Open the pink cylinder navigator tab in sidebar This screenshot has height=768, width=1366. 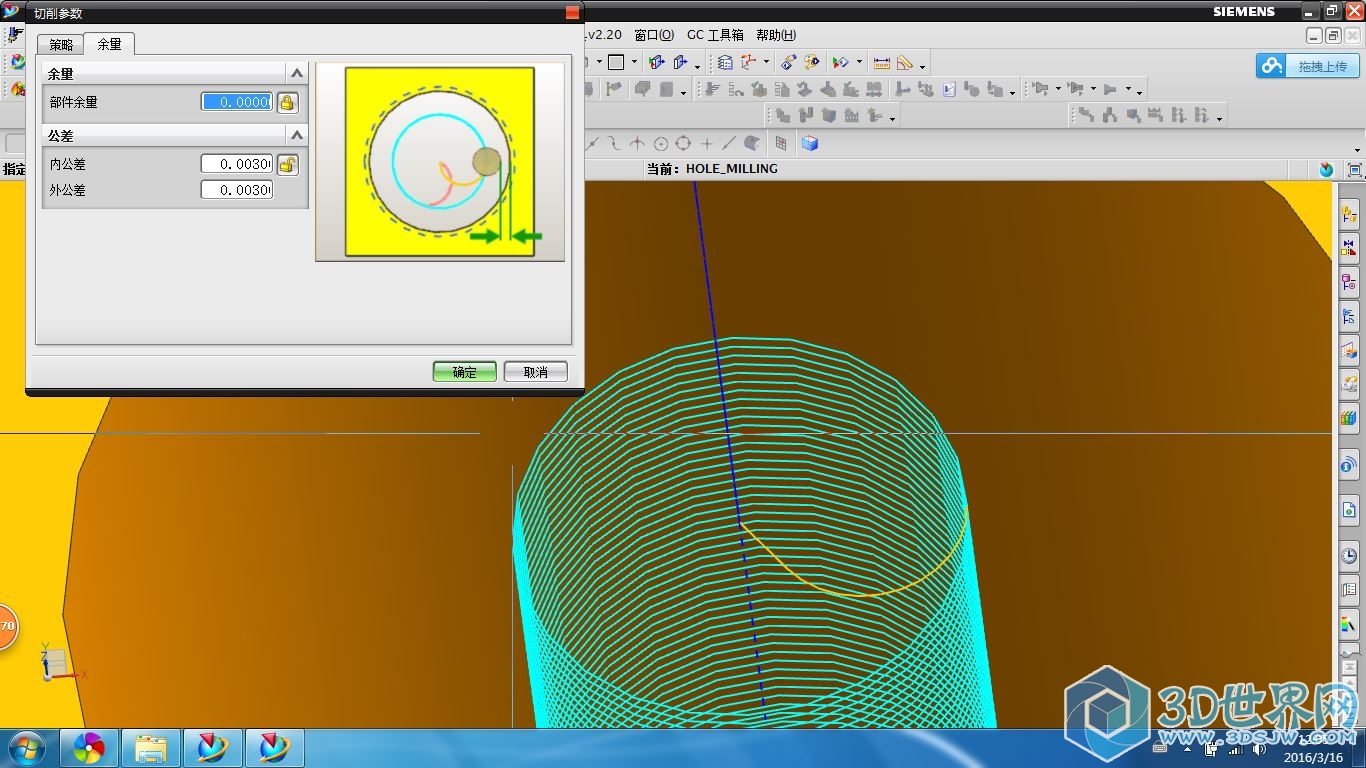point(1349,283)
